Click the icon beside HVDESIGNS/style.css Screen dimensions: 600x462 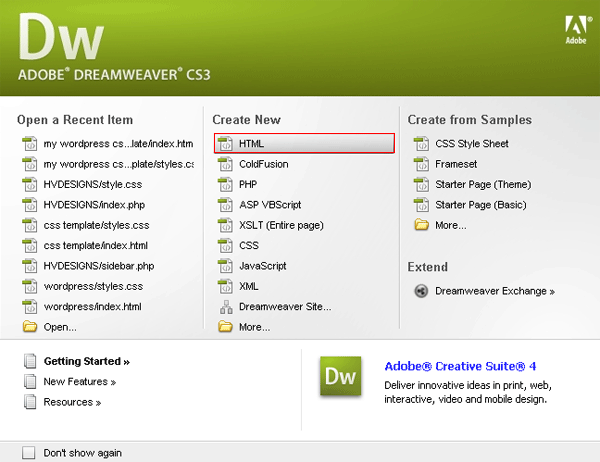click(29, 184)
